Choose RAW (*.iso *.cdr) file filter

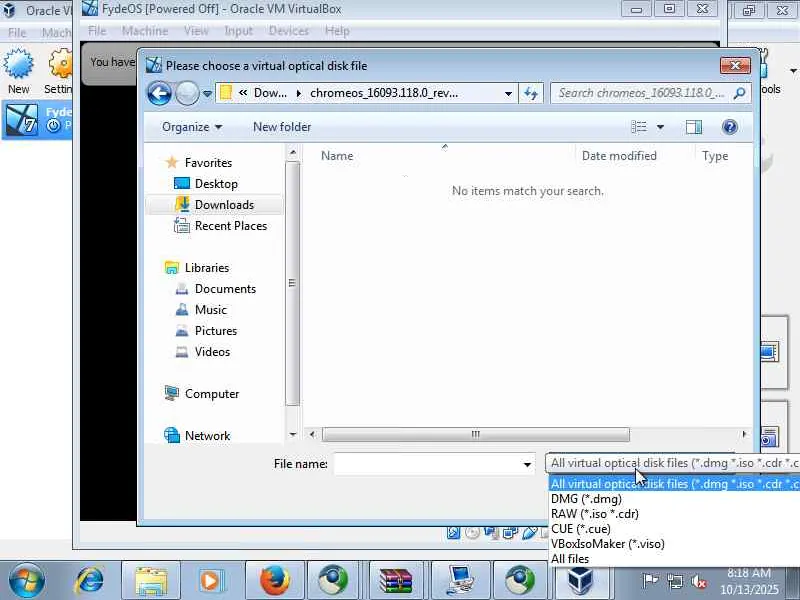595,514
